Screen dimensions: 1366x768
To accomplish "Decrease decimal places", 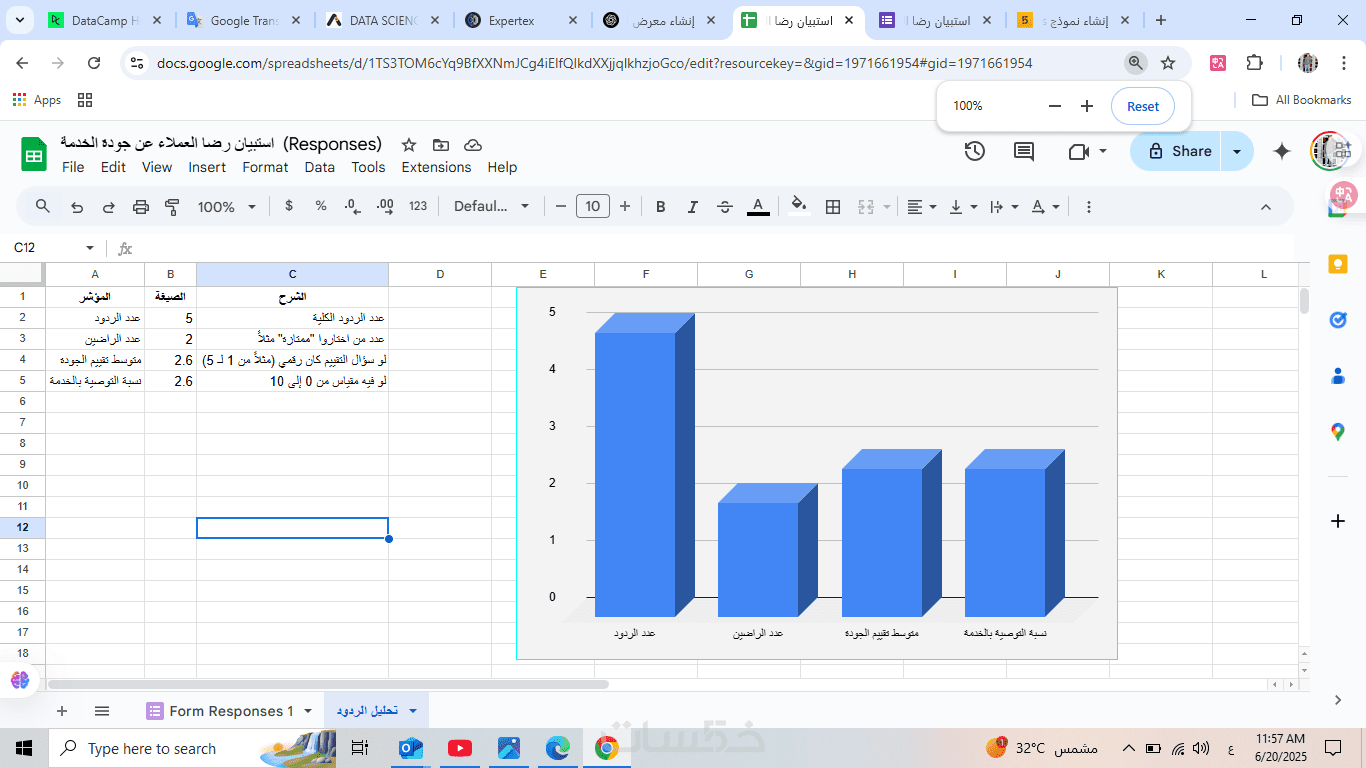I will (x=352, y=206).
